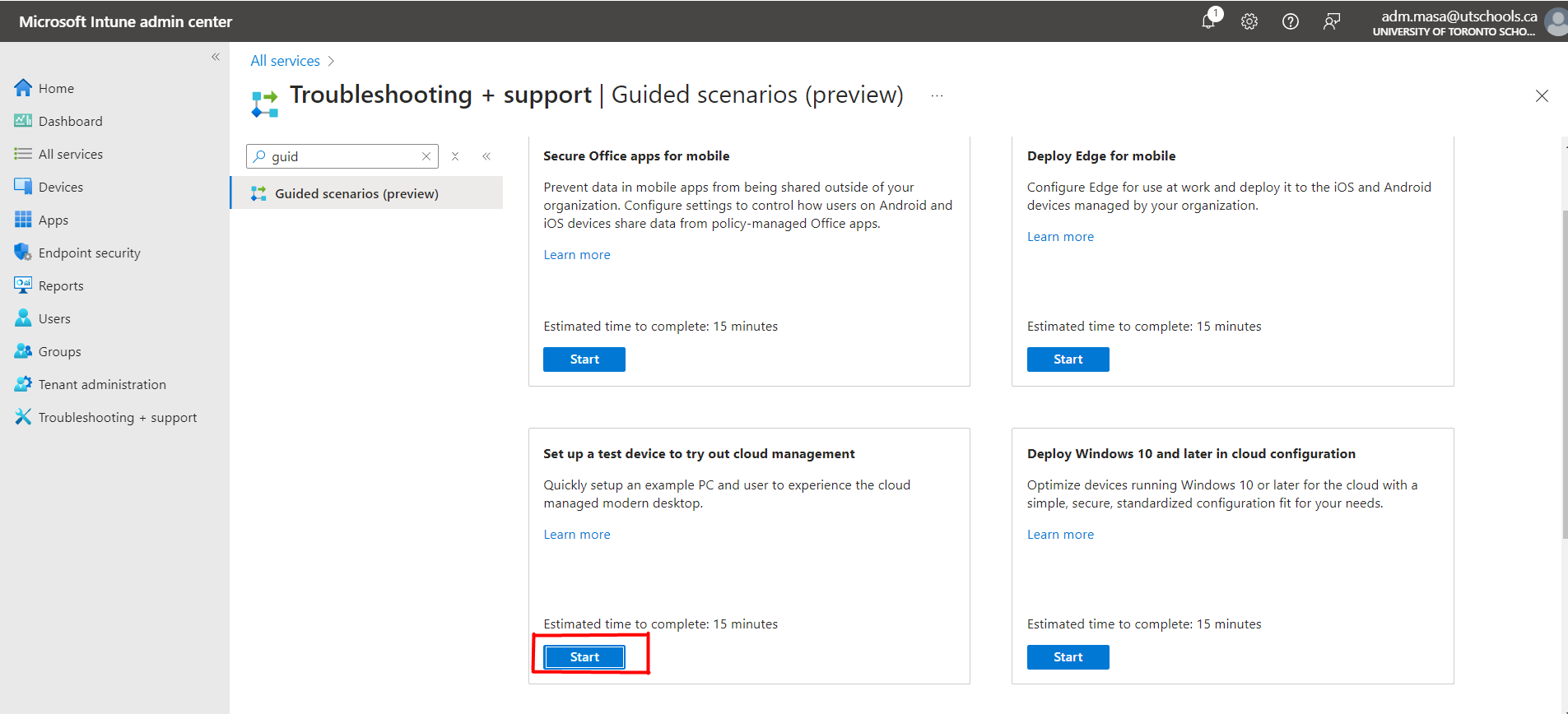Click the X icon next to the search box
The image size is (1568, 714).
[455, 156]
